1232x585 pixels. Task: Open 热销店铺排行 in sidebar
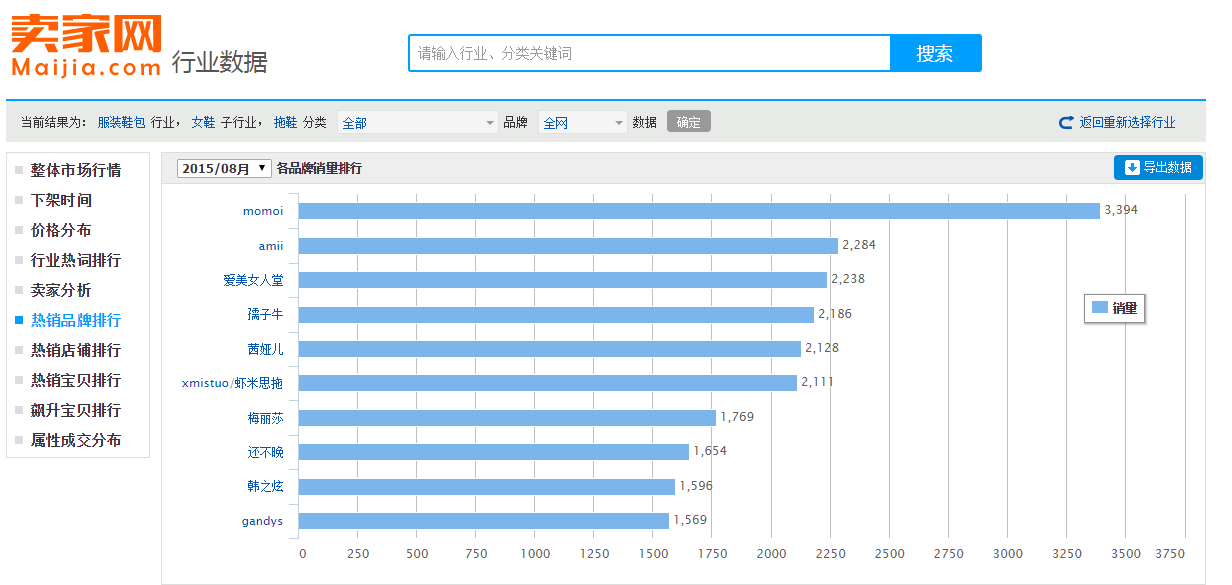[x=76, y=350]
